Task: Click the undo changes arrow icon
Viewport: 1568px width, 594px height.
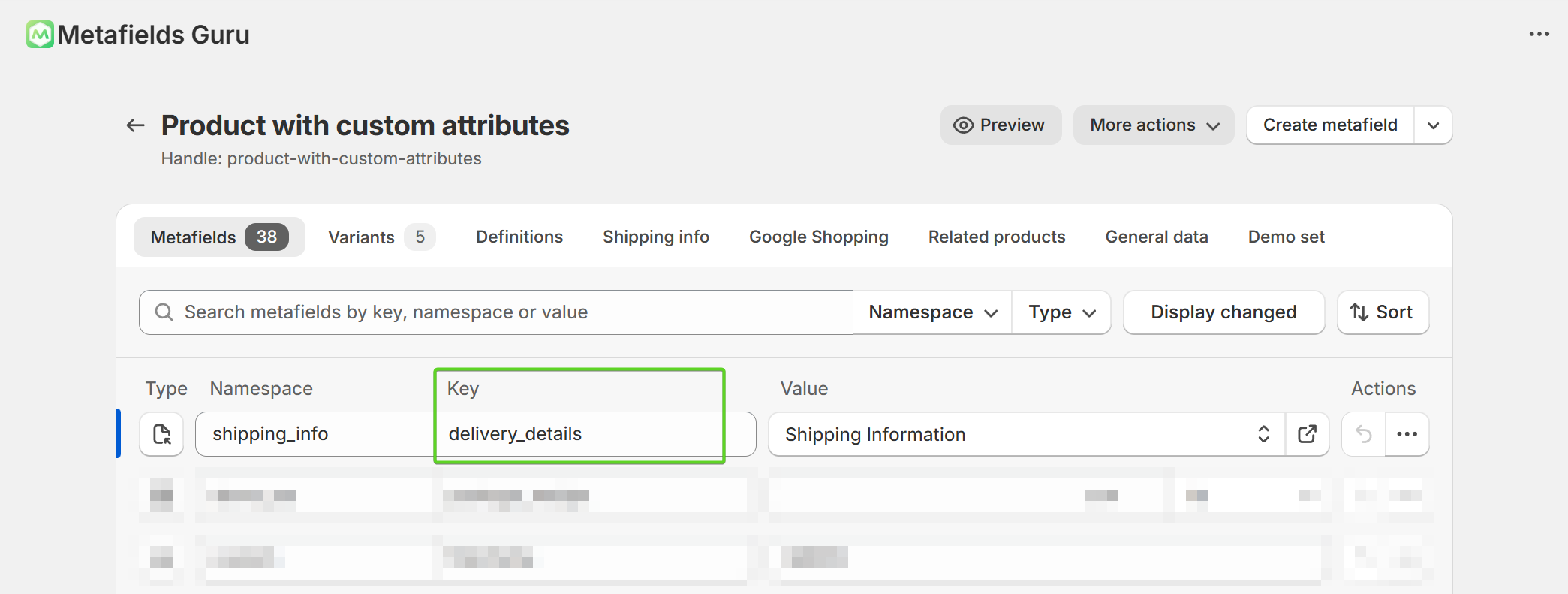Action: [x=1363, y=434]
